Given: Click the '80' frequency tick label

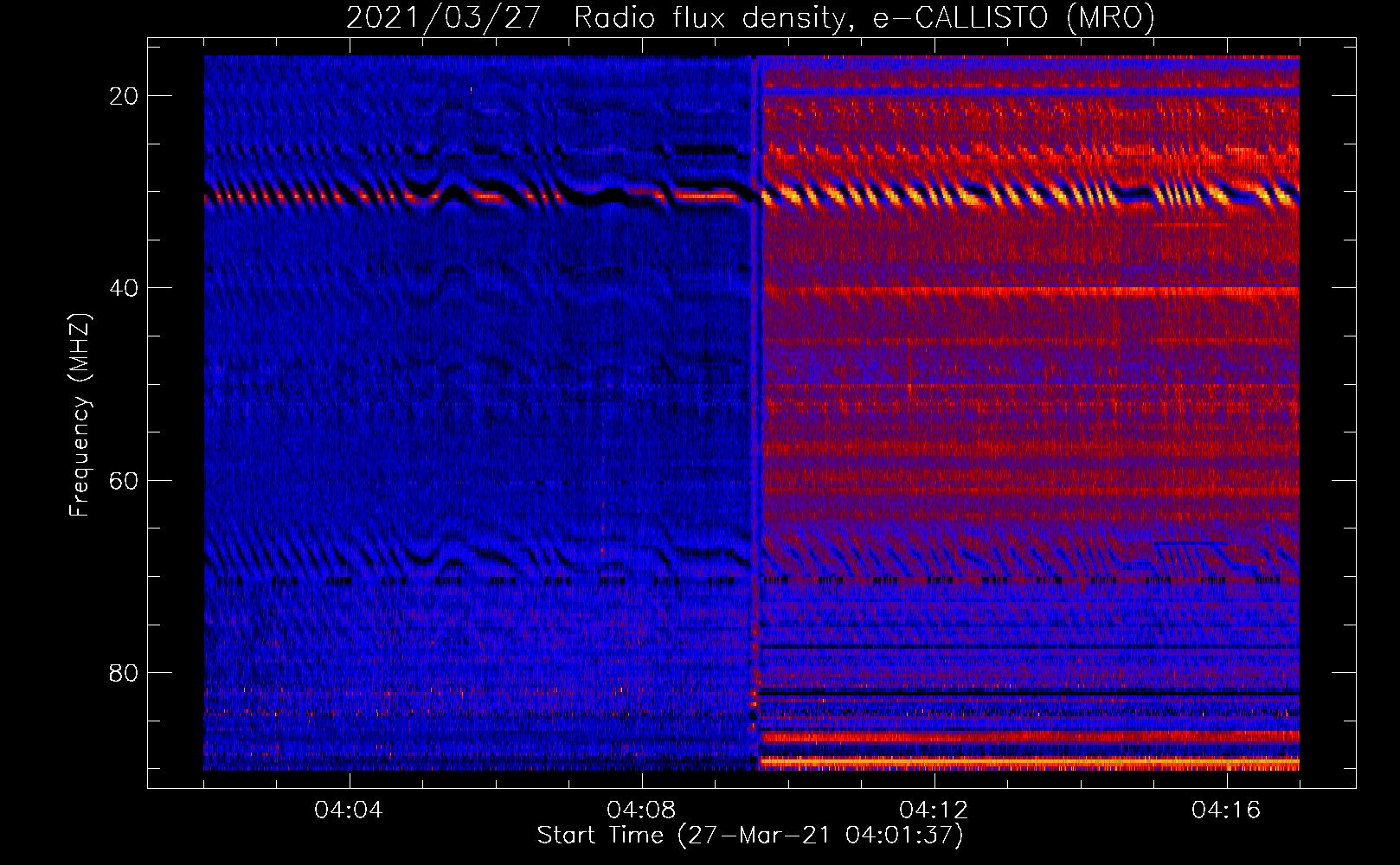Looking at the screenshot, I should [125, 672].
